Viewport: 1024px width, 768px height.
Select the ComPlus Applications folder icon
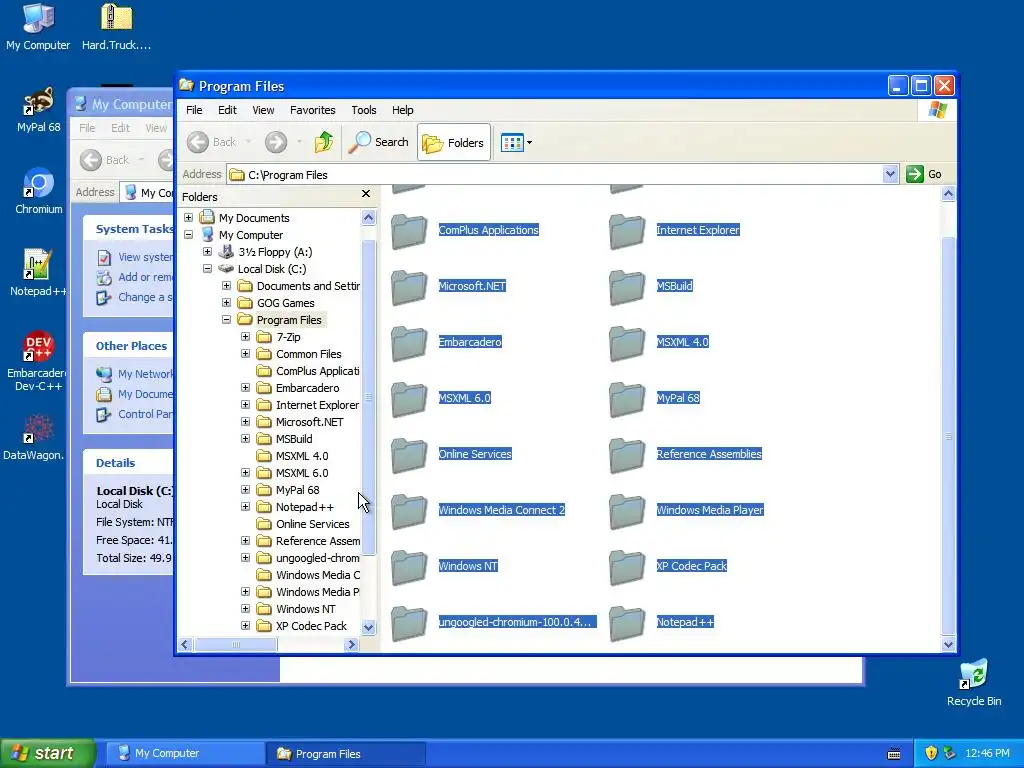[409, 231]
